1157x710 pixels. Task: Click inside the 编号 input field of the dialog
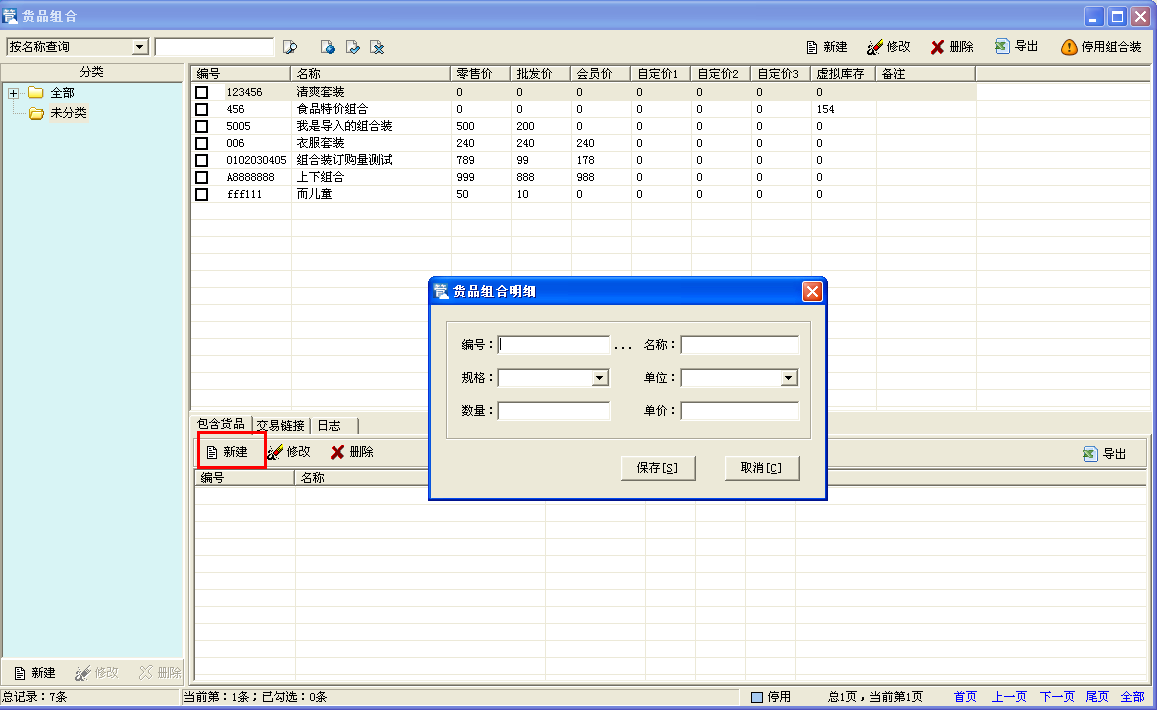click(554, 344)
